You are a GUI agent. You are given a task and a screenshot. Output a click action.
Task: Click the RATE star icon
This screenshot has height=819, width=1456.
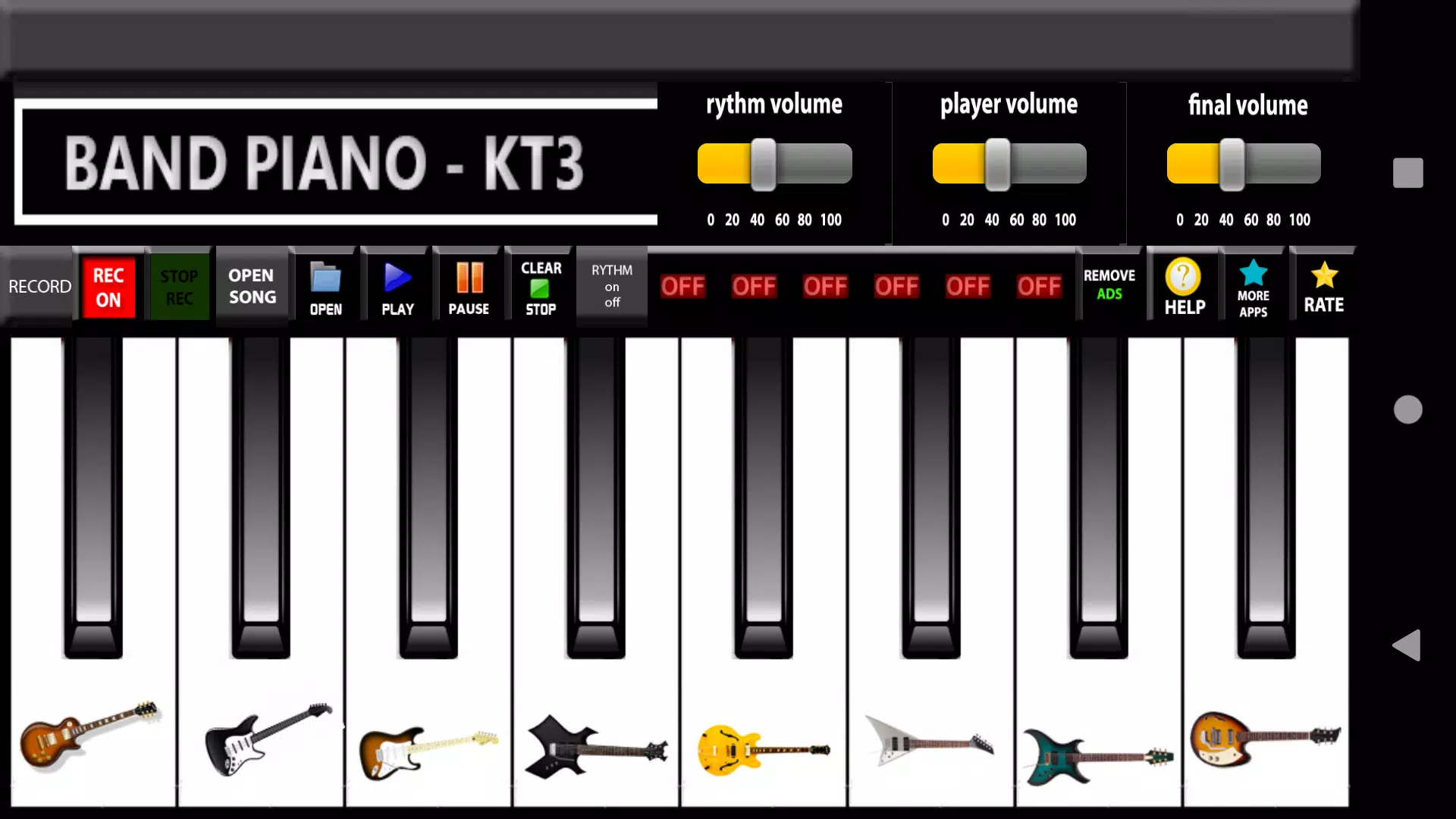(x=1324, y=274)
